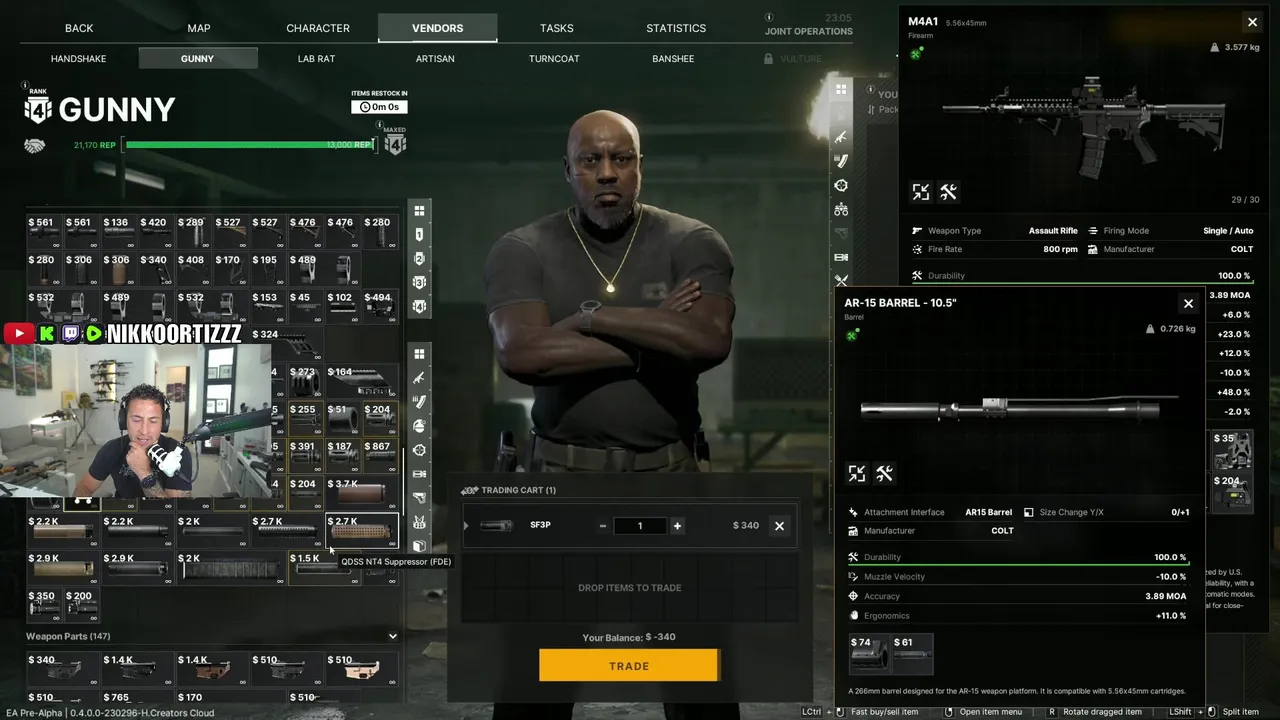1280x720 pixels.
Task: Open the Character tab
Action: [x=318, y=28]
